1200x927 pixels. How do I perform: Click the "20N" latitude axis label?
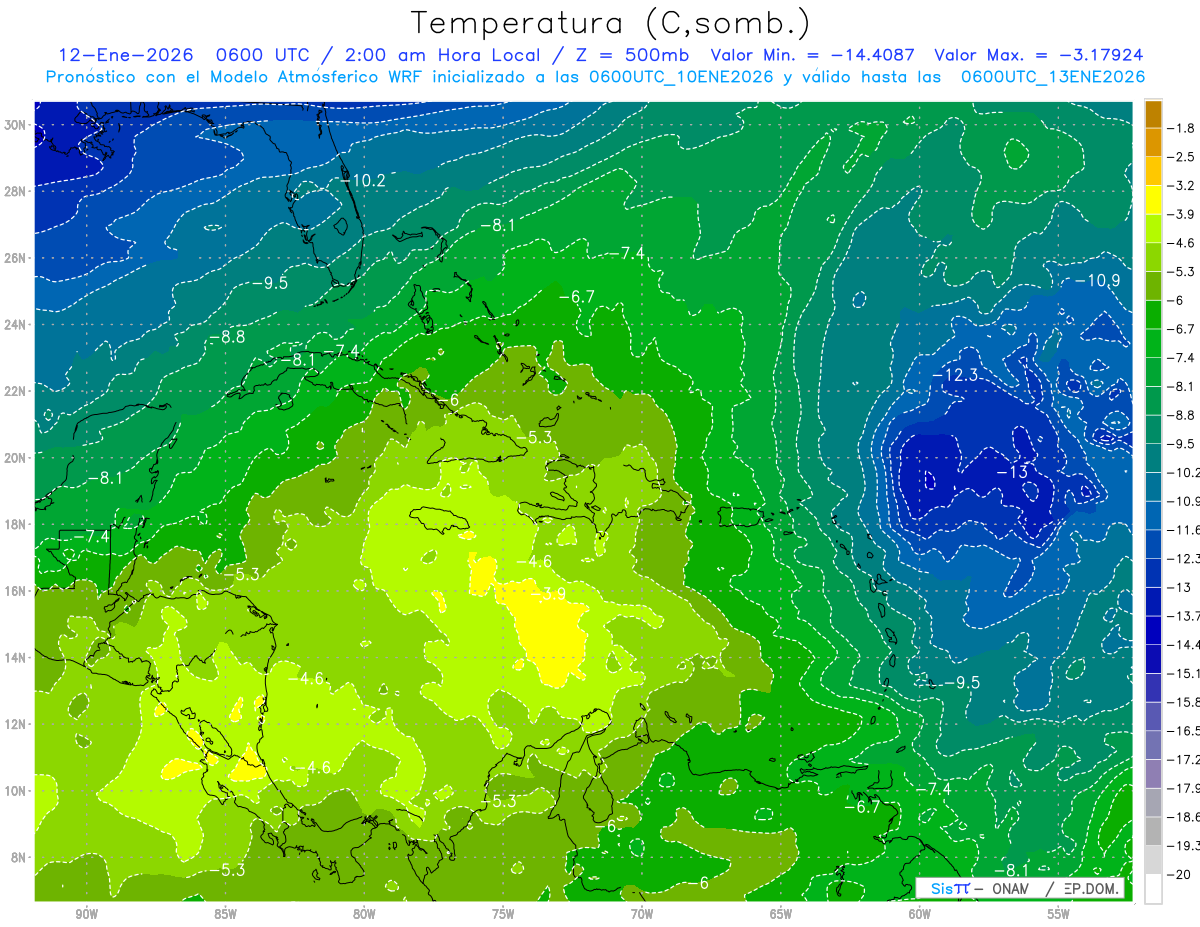pos(16,457)
